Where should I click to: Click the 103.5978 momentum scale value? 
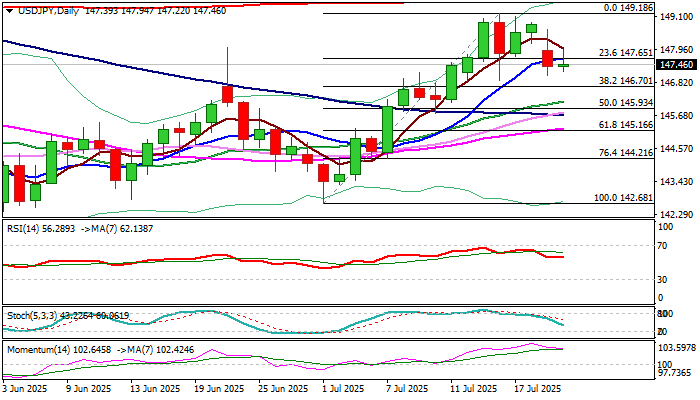point(677,346)
